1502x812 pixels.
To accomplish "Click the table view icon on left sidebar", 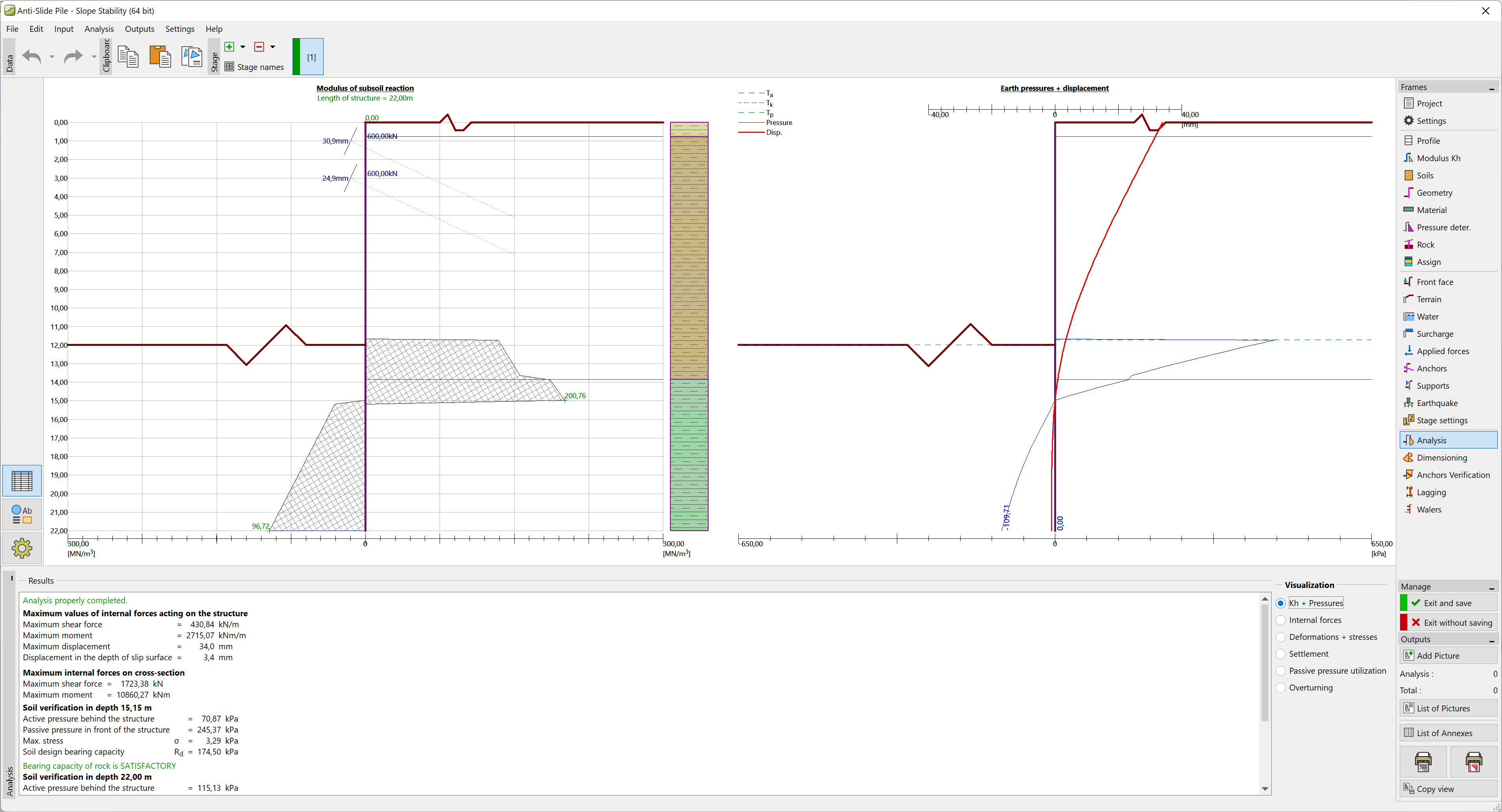I will pyautogui.click(x=22, y=481).
